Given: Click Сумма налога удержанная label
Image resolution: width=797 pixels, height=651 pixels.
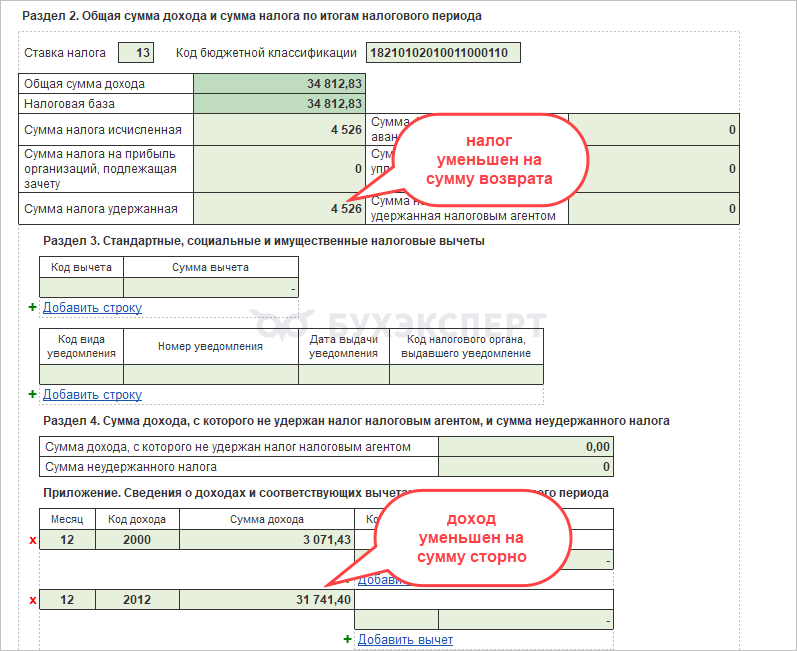Looking at the screenshot, I should tap(101, 209).
